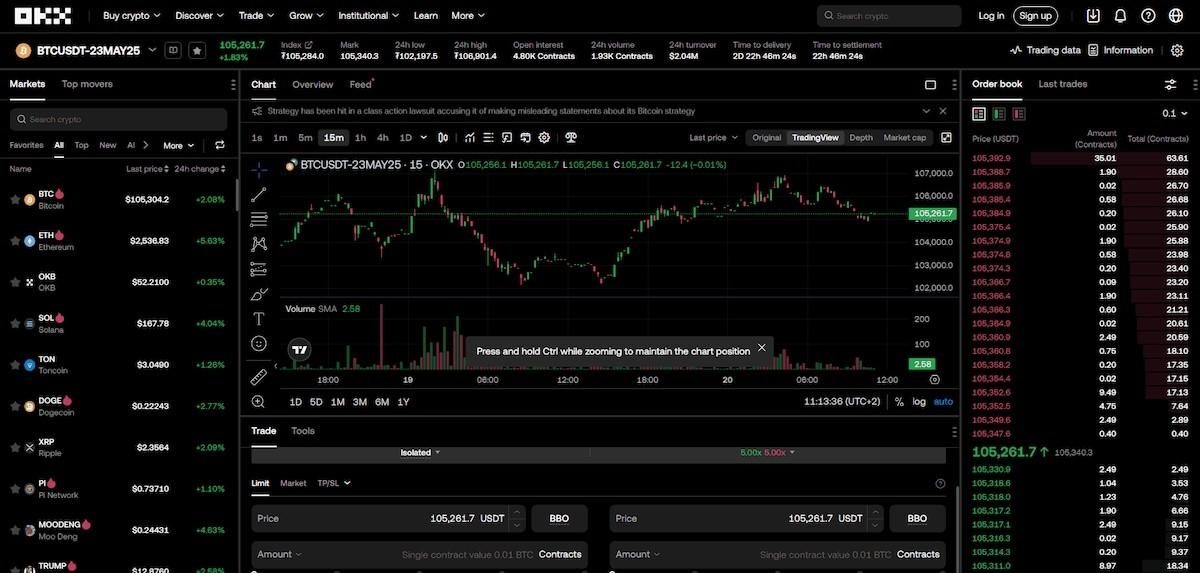Select the ETH Ethereum market row

pyautogui.click(x=118, y=241)
